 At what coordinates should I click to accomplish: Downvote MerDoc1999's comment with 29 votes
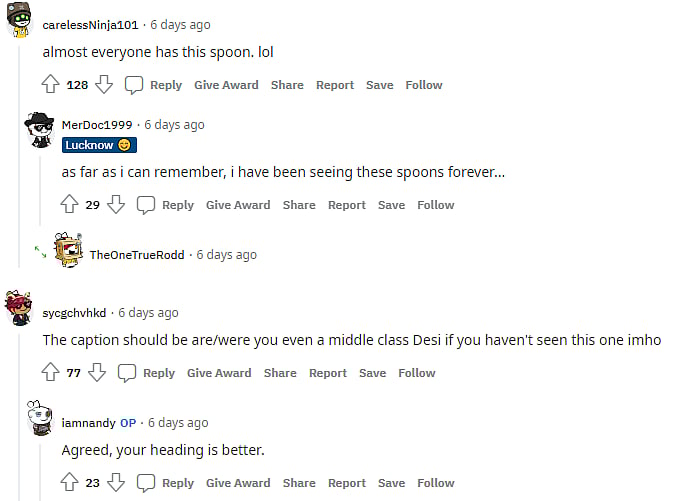[116, 205]
